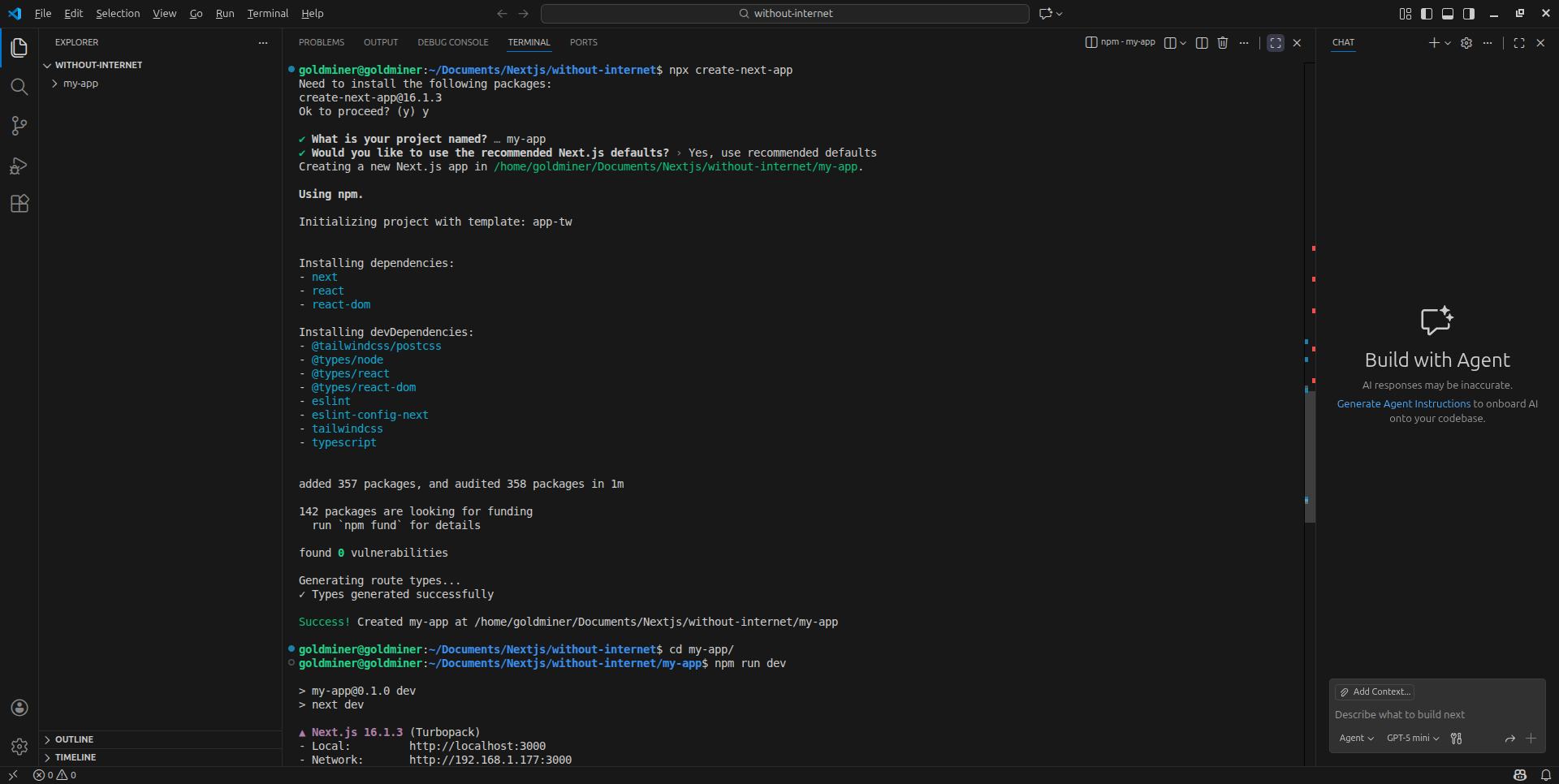
Task: Expand the my-app folder
Action: [80, 84]
